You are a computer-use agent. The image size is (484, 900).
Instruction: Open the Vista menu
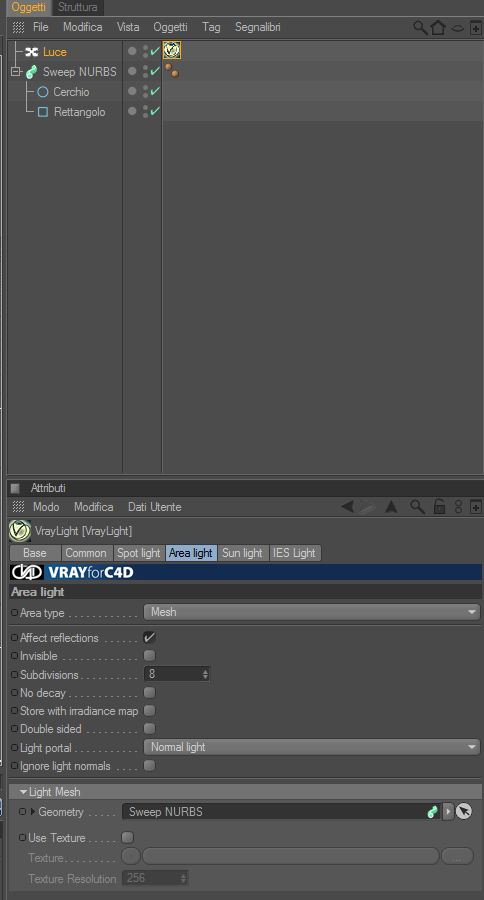point(128,27)
